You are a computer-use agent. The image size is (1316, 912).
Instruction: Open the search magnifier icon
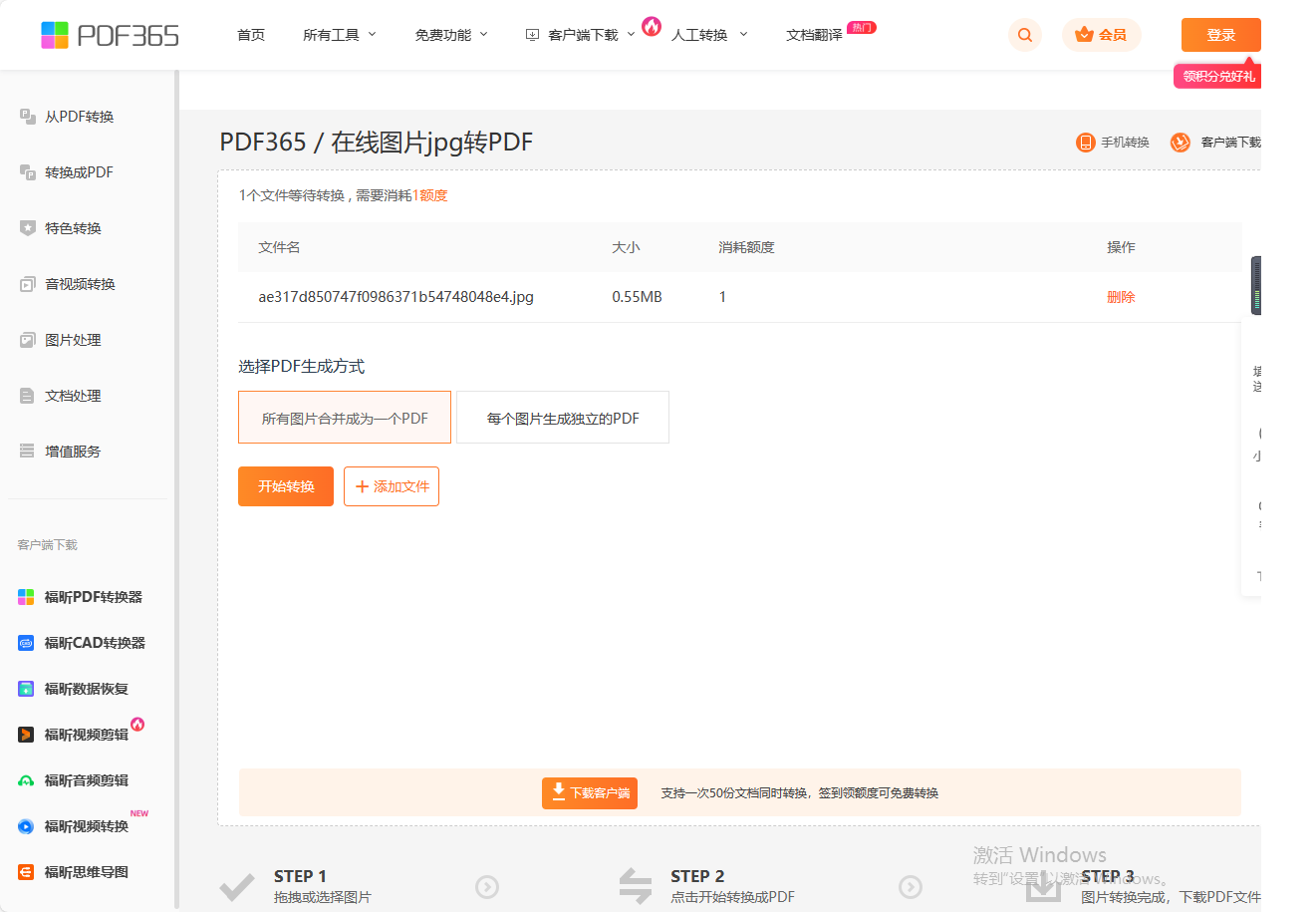click(1025, 35)
